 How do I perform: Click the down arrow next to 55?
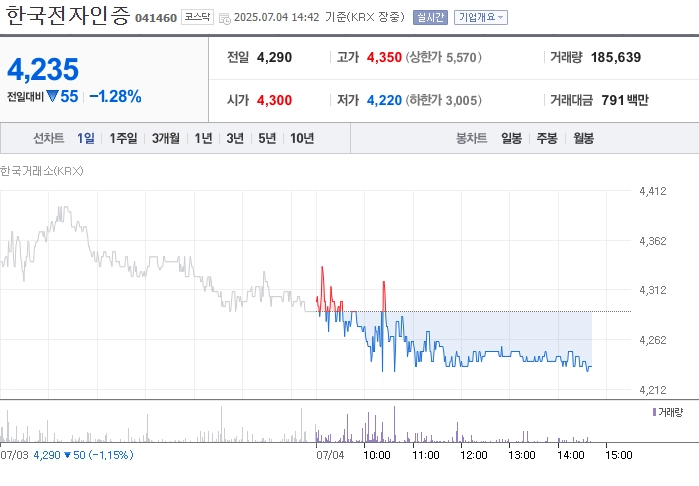(x=53, y=96)
